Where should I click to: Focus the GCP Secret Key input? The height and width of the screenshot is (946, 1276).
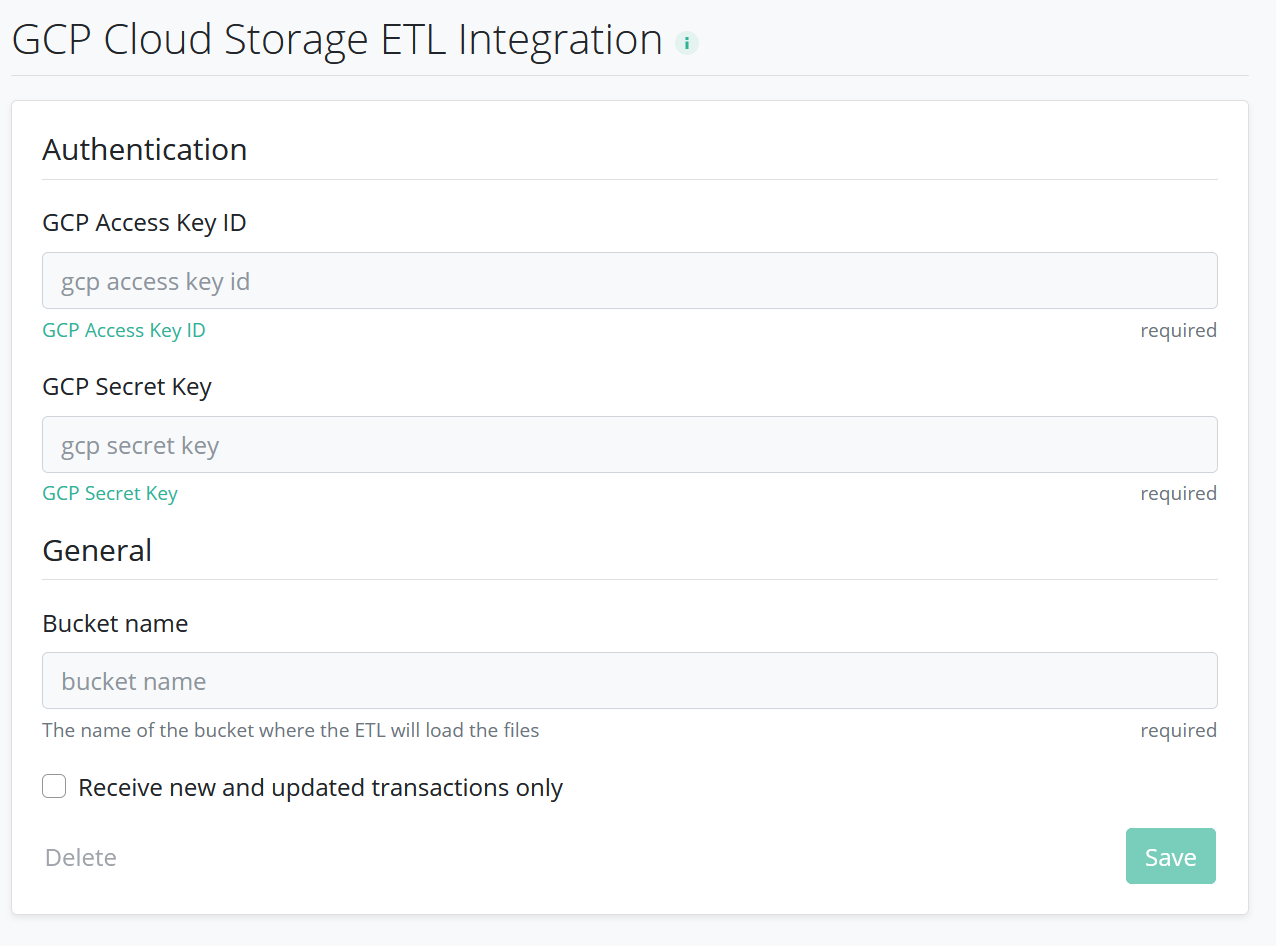630,445
